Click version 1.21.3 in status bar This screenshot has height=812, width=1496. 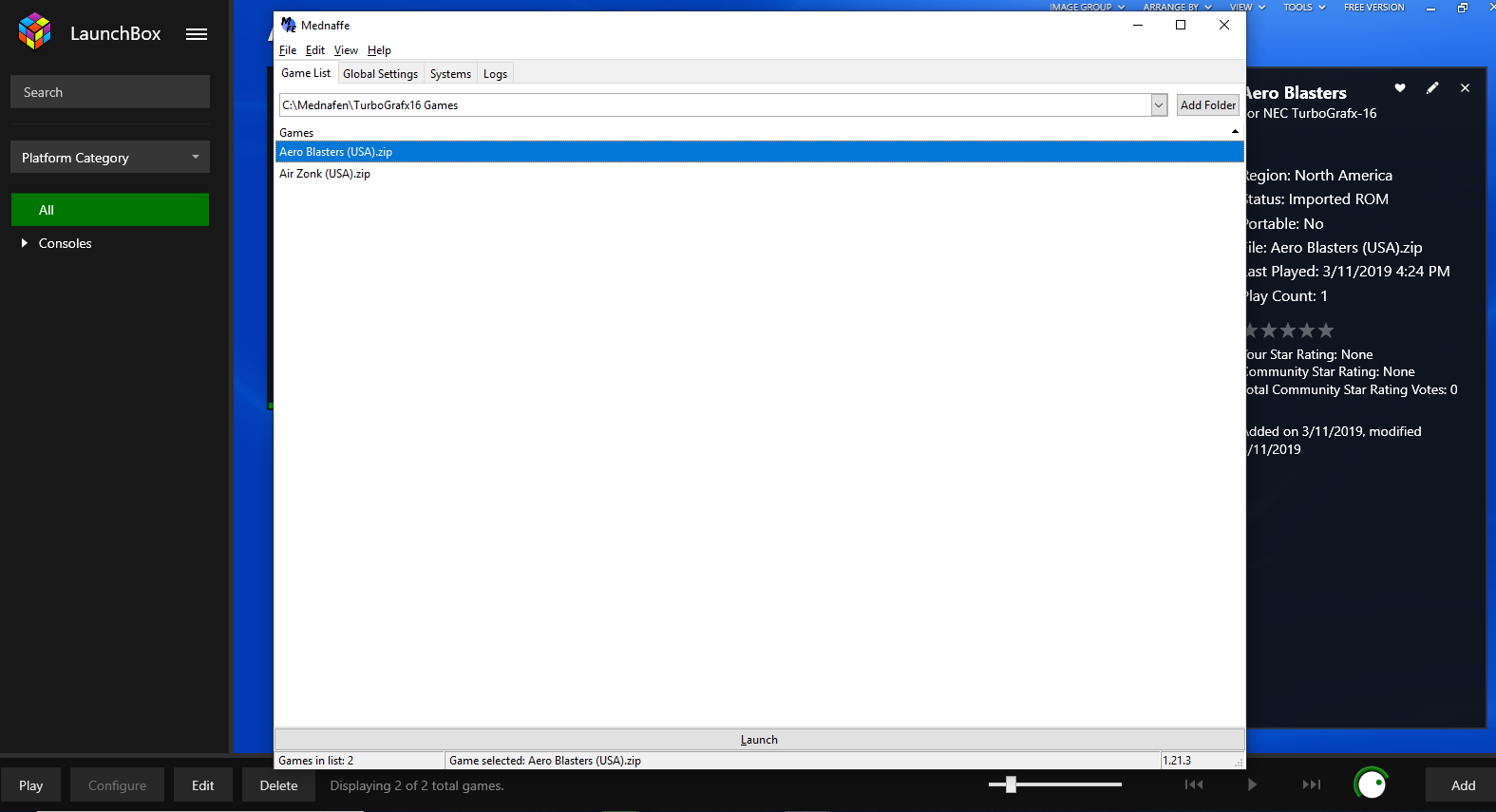[1176, 761]
